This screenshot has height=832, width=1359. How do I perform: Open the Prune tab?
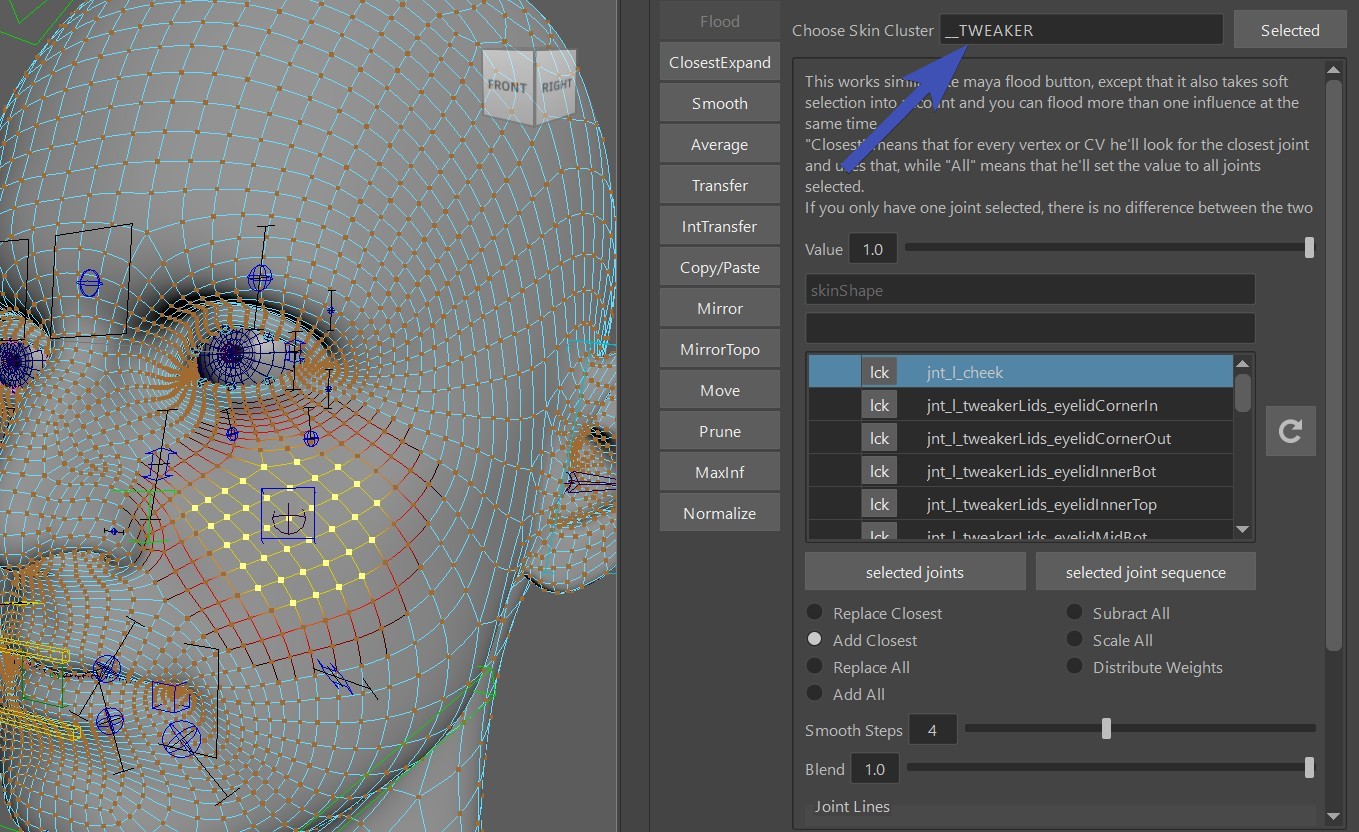click(719, 431)
